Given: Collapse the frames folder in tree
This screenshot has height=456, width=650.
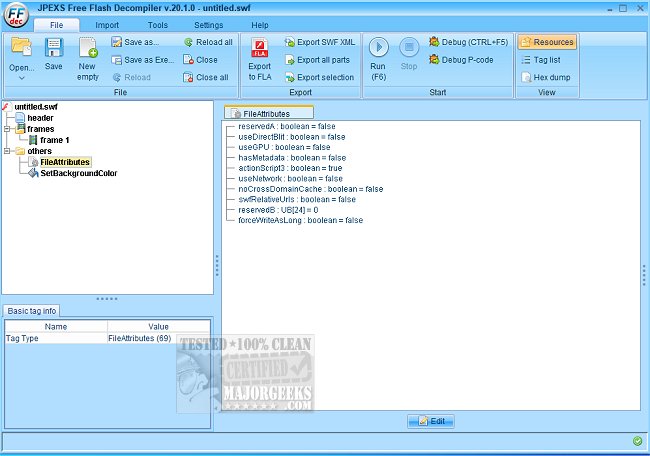Looking at the screenshot, I should 8,129.
